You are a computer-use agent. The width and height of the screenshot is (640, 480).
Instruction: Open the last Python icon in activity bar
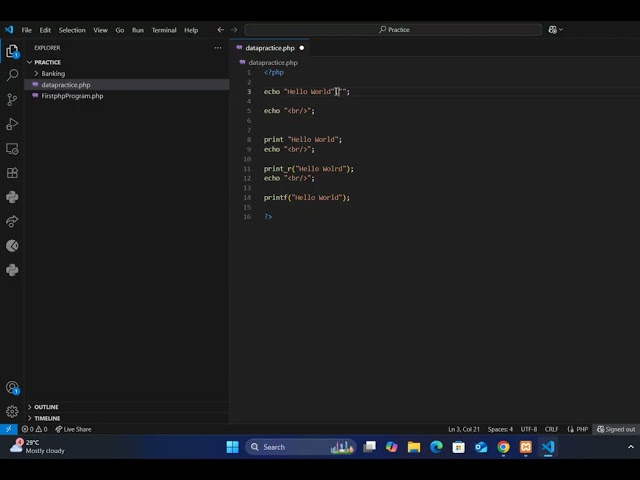12,270
